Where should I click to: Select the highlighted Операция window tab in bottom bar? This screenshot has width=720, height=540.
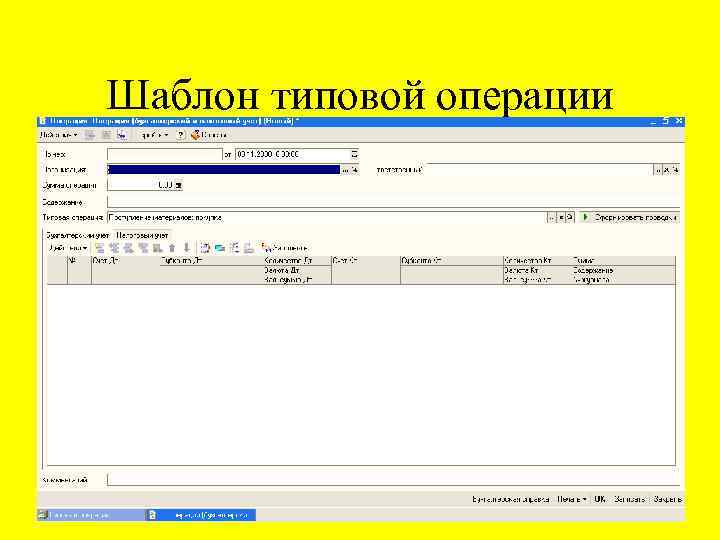coord(201,515)
